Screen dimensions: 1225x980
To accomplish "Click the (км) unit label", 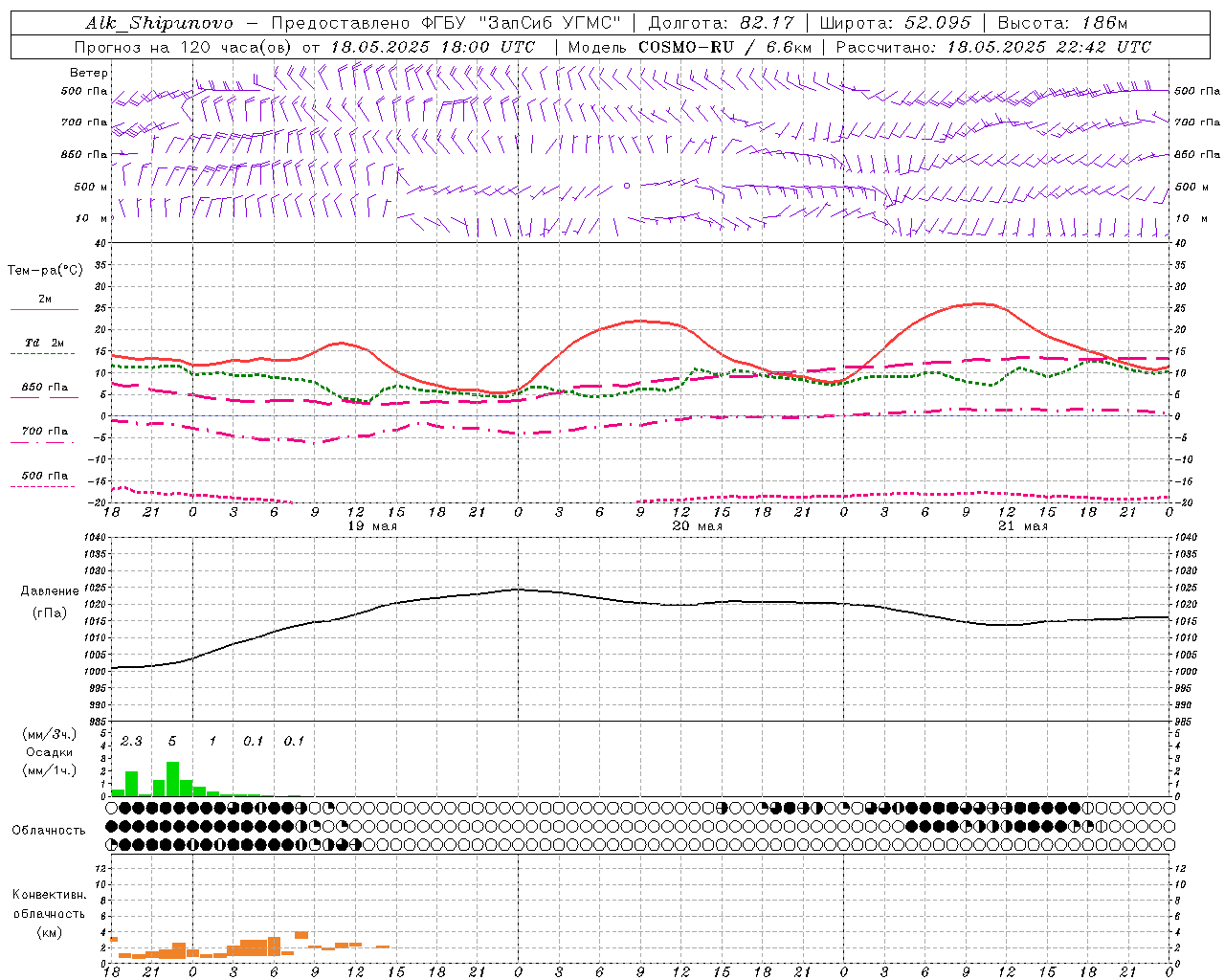I will (x=49, y=932).
